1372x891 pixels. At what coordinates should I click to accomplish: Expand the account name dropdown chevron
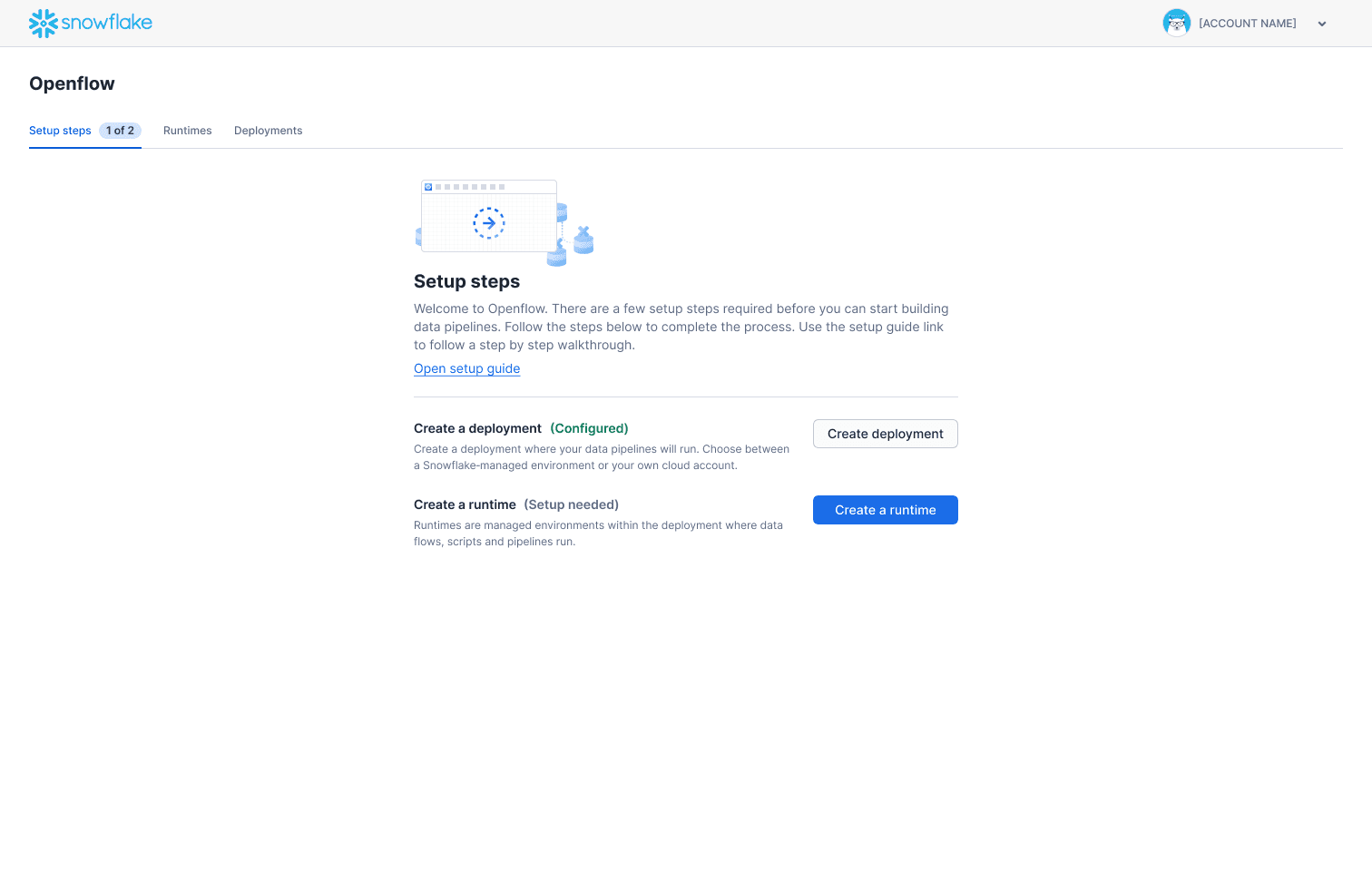pyautogui.click(x=1322, y=24)
